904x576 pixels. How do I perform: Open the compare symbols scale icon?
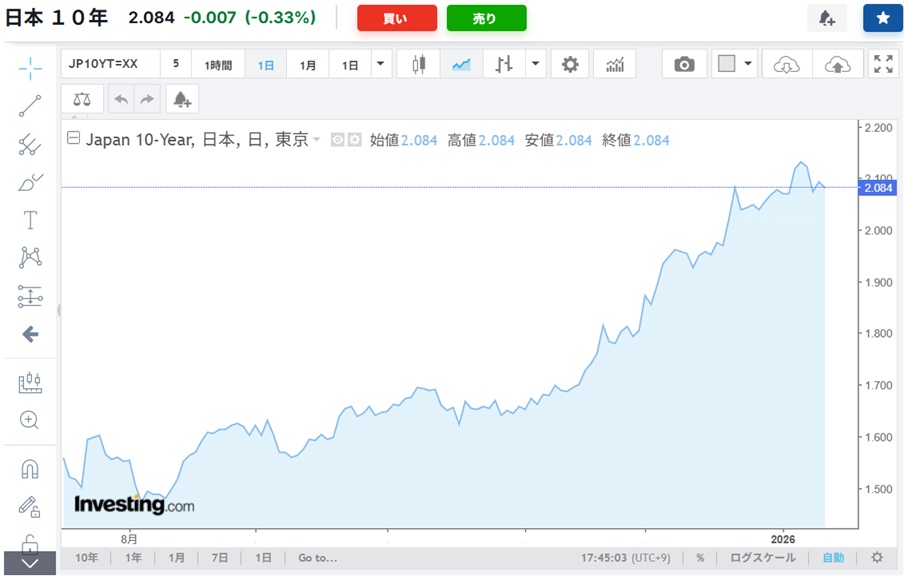[82, 99]
